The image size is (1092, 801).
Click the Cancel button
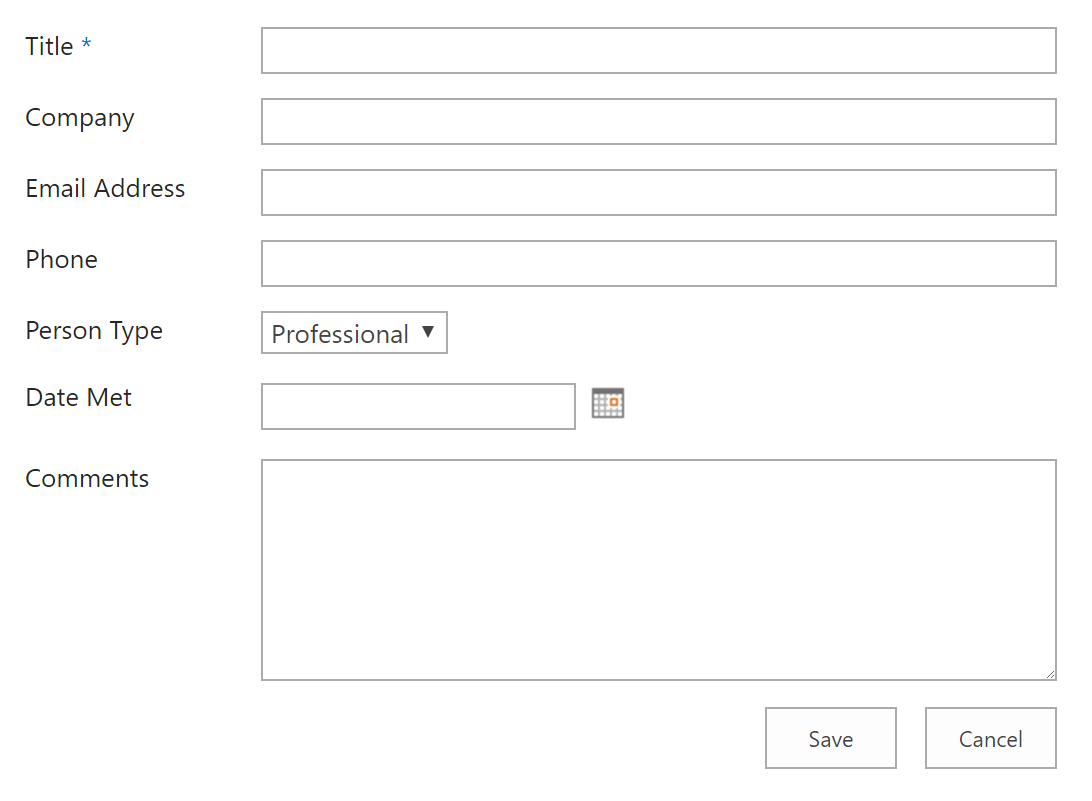pos(990,738)
